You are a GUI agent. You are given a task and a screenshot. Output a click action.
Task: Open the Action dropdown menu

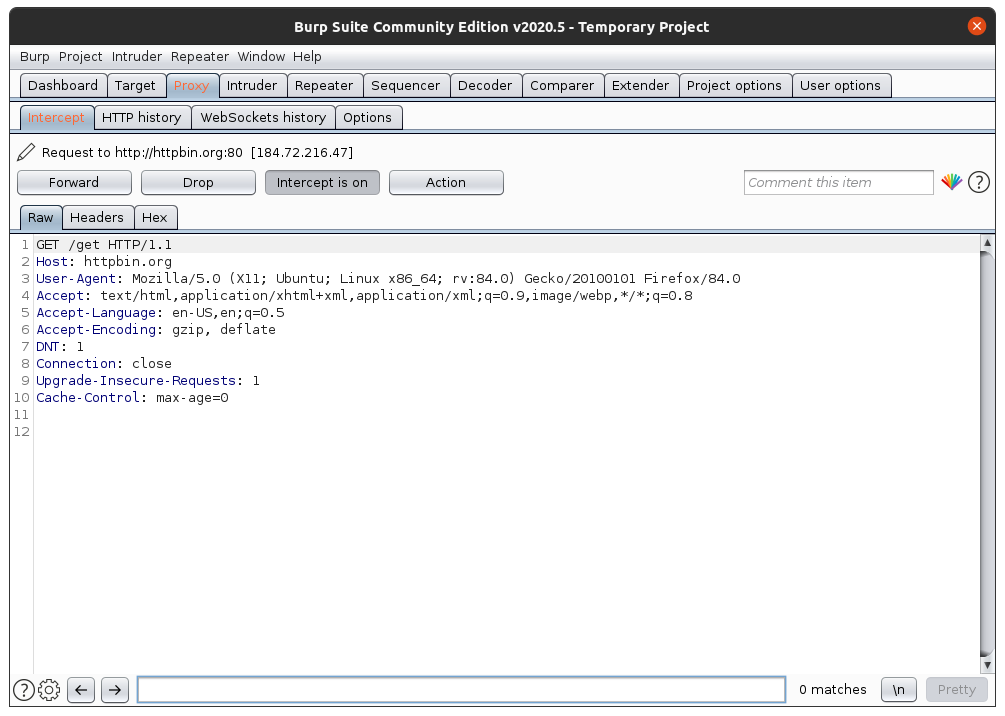click(446, 182)
